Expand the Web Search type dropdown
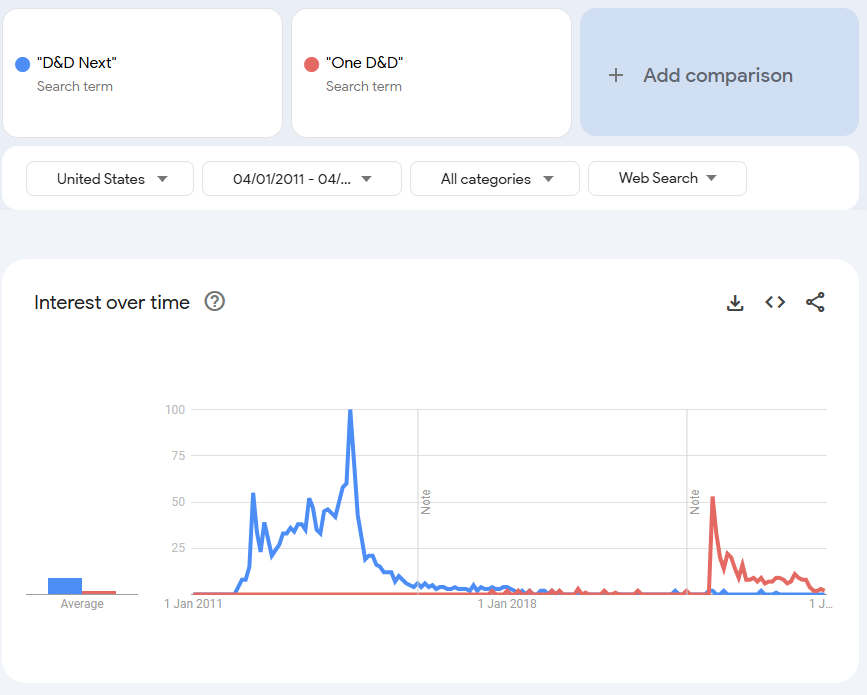This screenshot has width=867, height=695. (x=667, y=178)
